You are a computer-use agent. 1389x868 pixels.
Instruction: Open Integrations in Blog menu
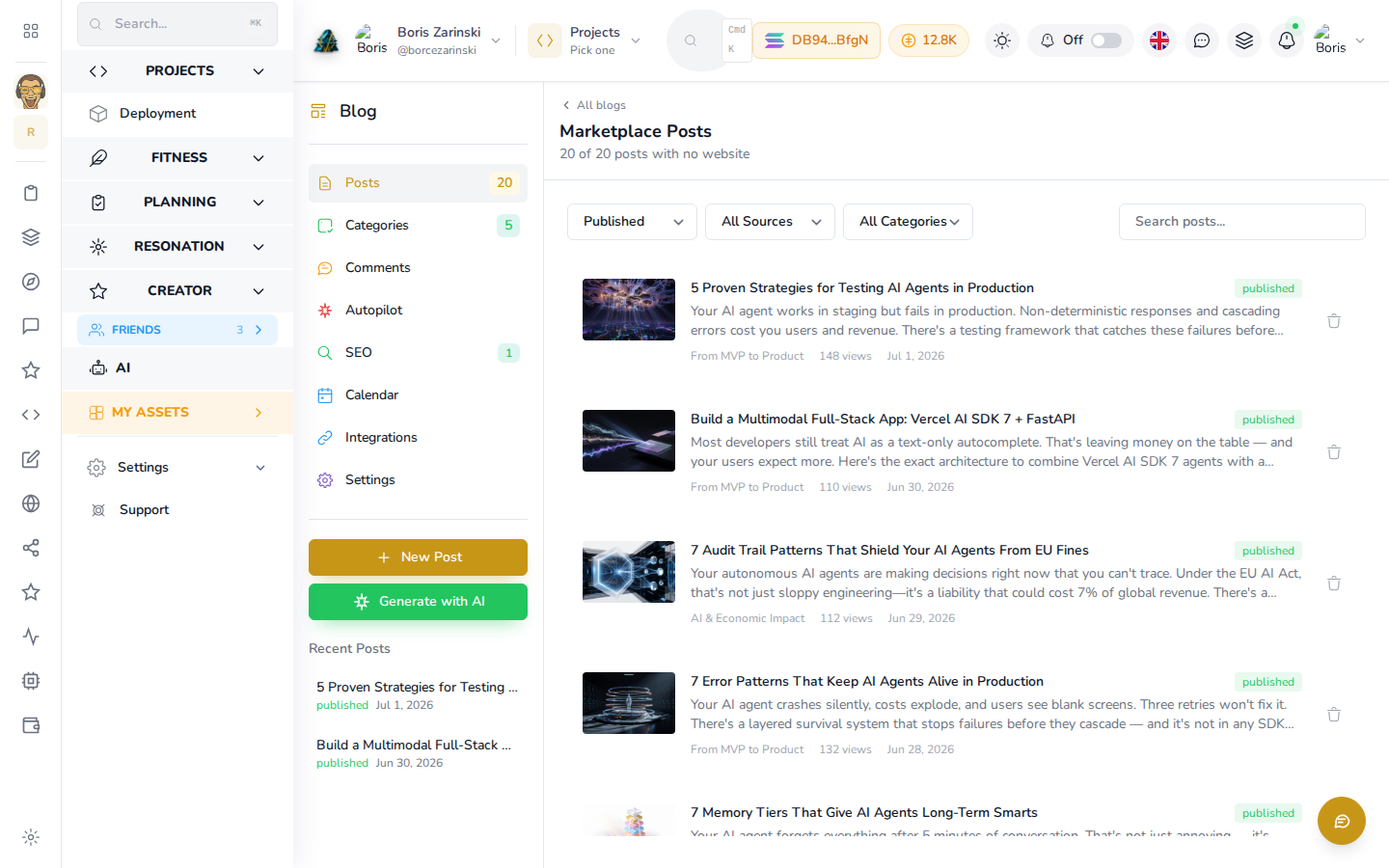tap(418, 437)
